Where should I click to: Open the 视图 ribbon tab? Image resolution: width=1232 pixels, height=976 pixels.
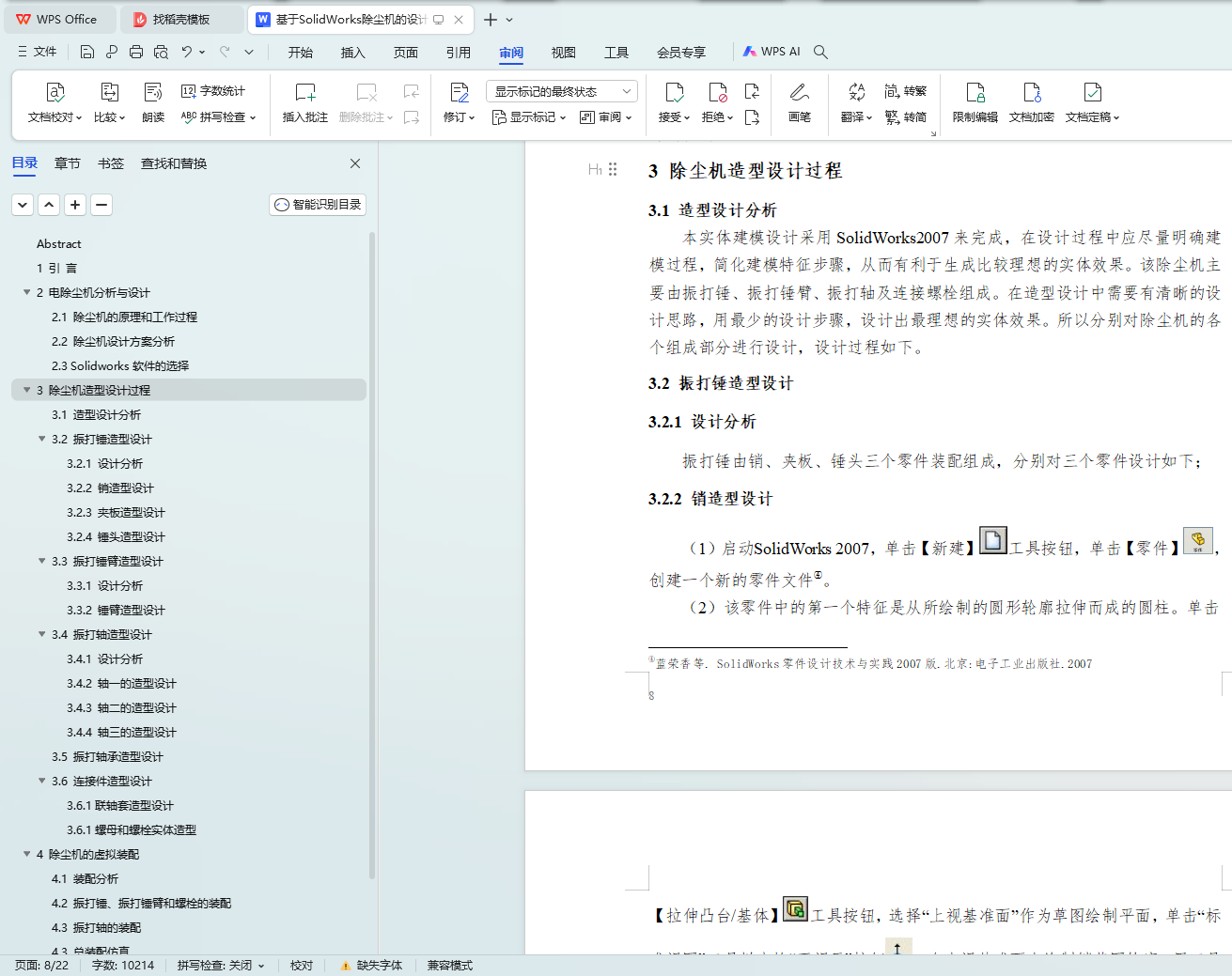pos(564,53)
